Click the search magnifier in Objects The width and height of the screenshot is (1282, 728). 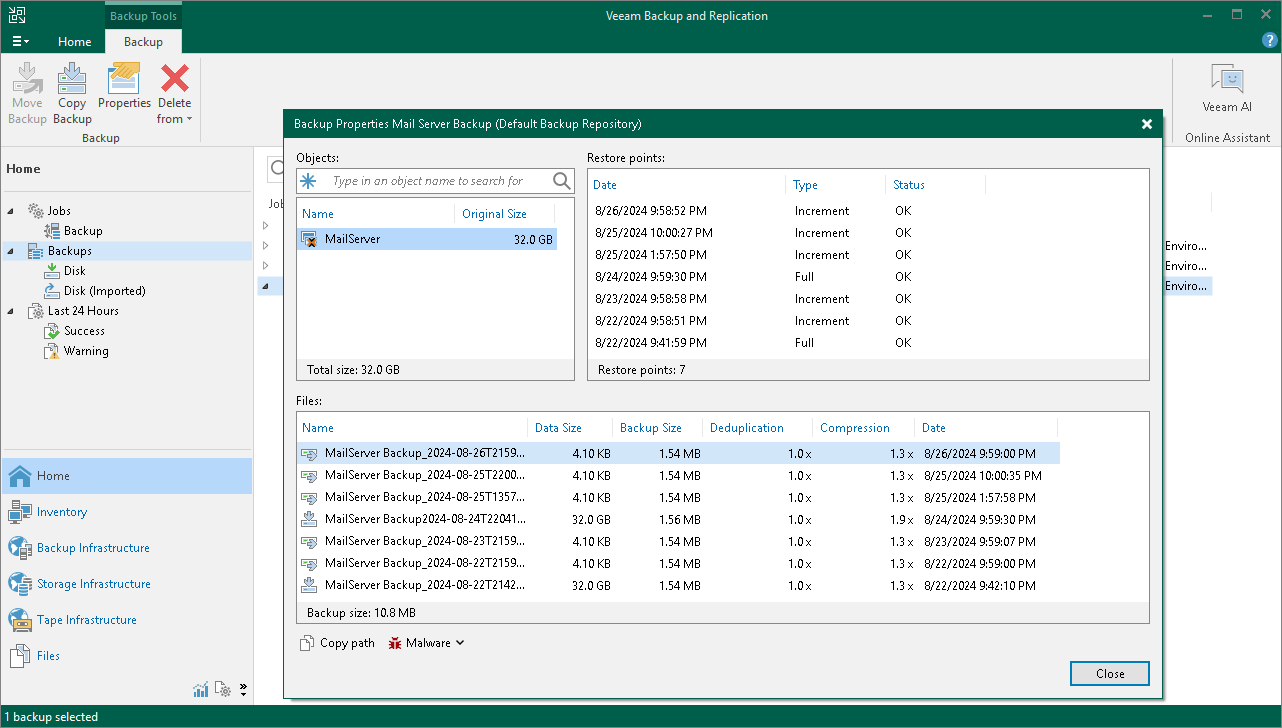[x=562, y=181]
